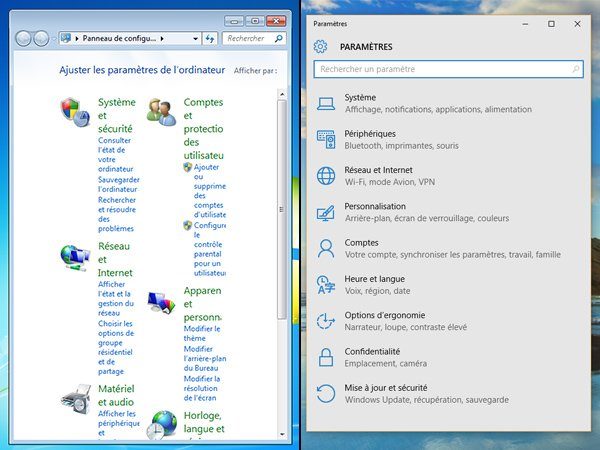Click the shield icon beside Configurer le contrôle parental
Image resolution: width=600 pixels, height=450 pixels.
188,225
